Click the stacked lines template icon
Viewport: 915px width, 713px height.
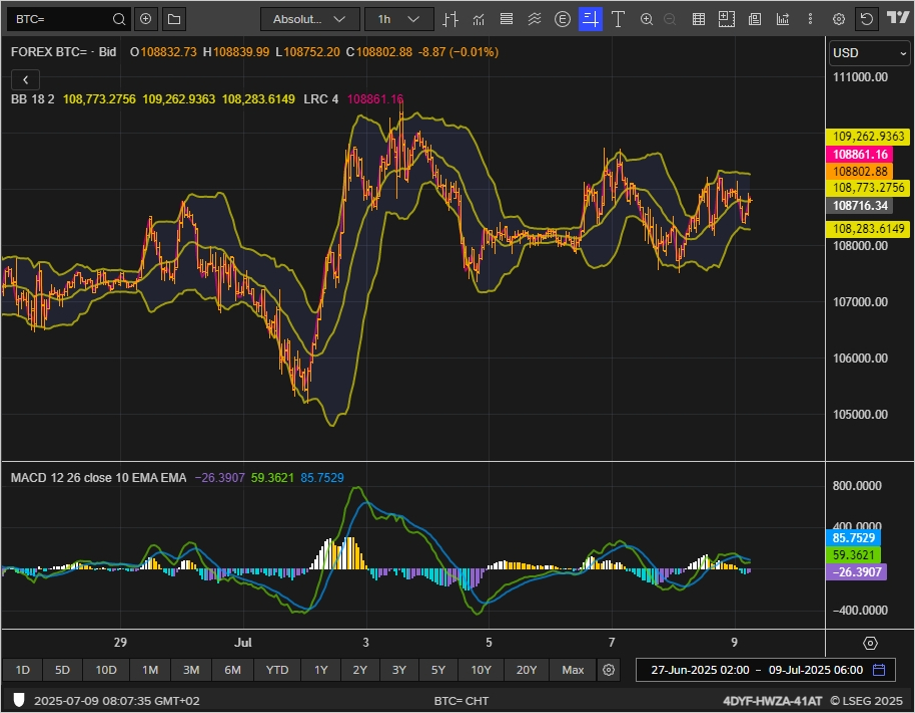tap(507, 19)
